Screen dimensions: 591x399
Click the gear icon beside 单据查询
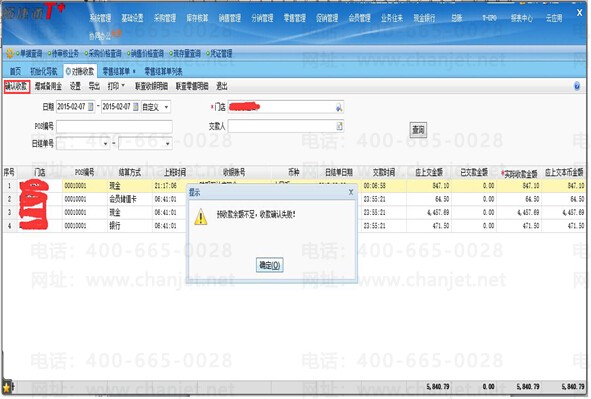pos(9,54)
